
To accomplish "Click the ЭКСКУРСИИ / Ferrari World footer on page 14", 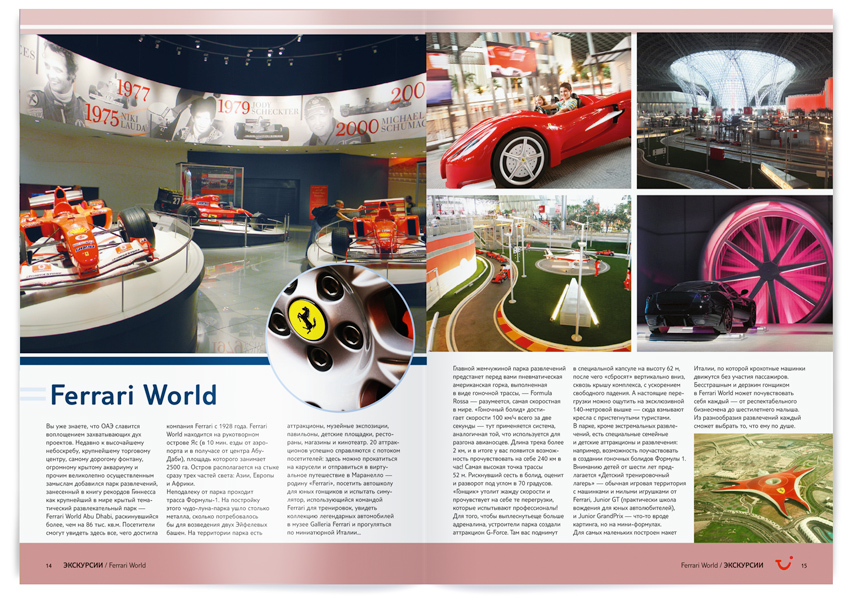I will pos(104,565).
